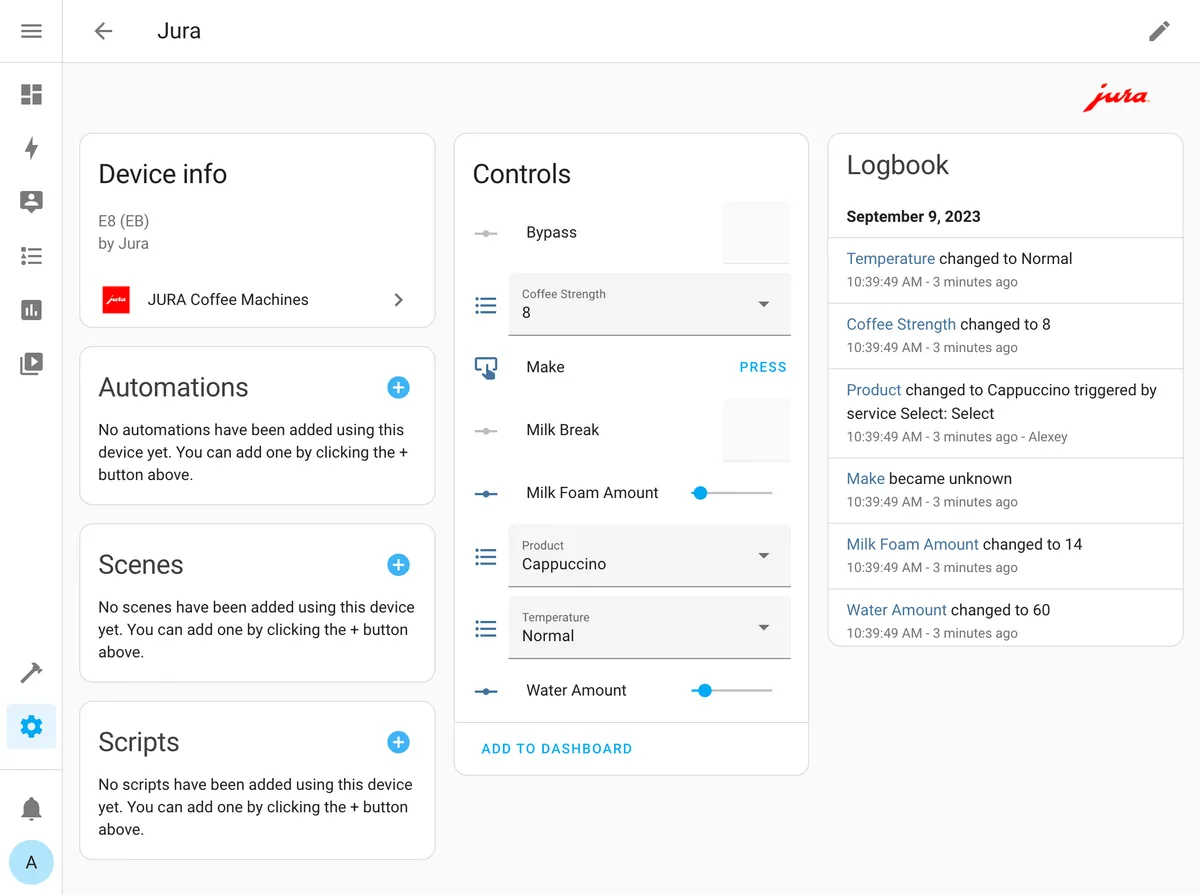Click the Logbook heading
The height and width of the screenshot is (895, 1200).
click(898, 165)
